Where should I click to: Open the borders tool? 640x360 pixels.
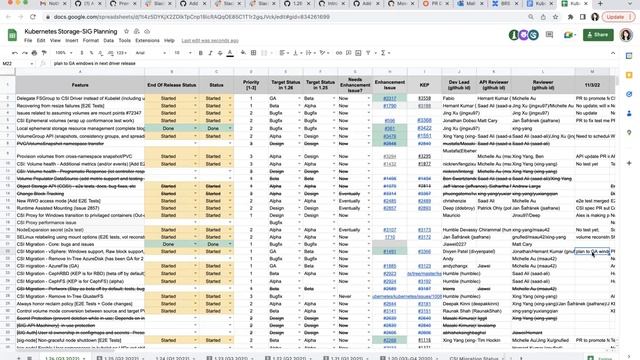point(253,53)
